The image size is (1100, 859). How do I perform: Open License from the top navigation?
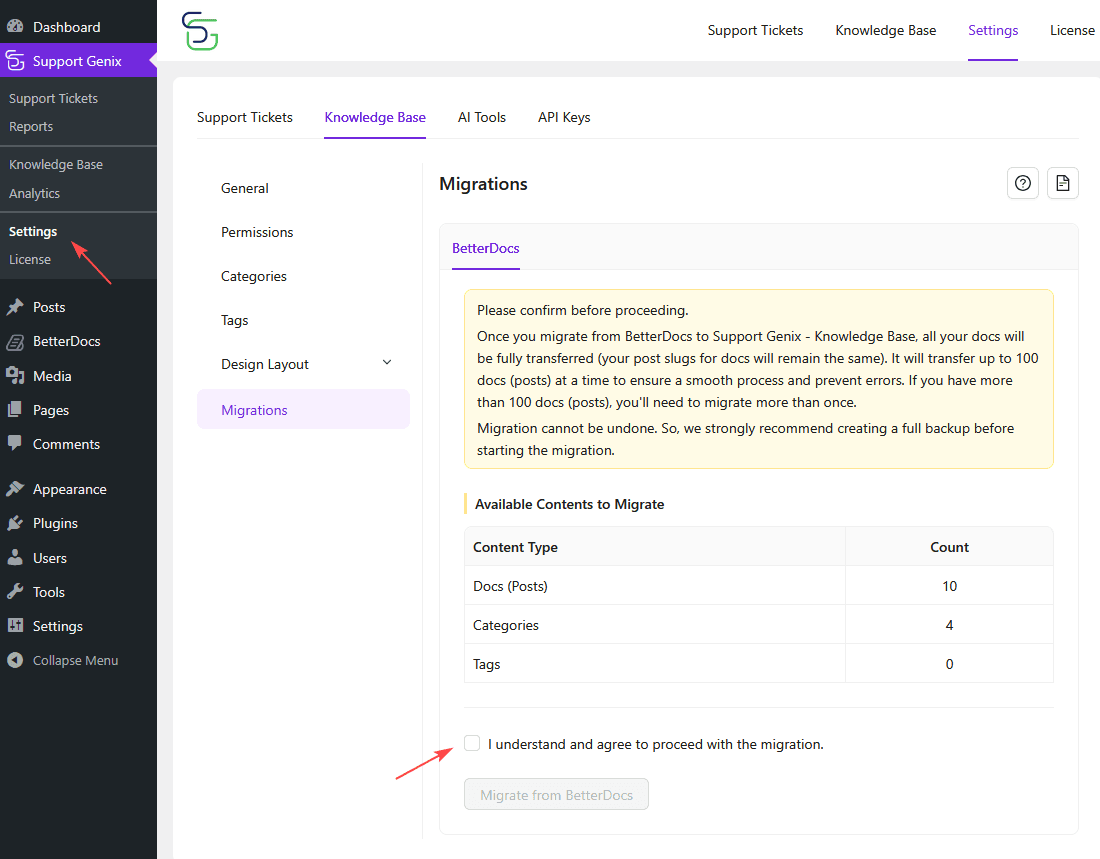coord(1072,30)
